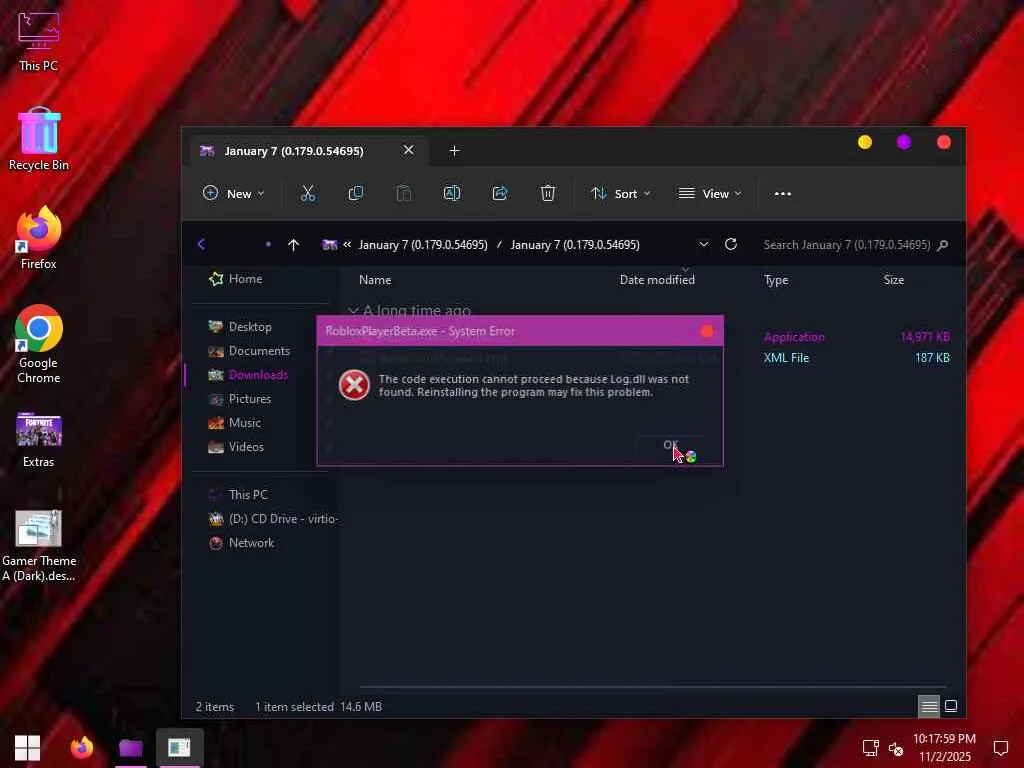Click the purple maximize window dot
The width and height of the screenshot is (1024, 768).
(x=904, y=142)
